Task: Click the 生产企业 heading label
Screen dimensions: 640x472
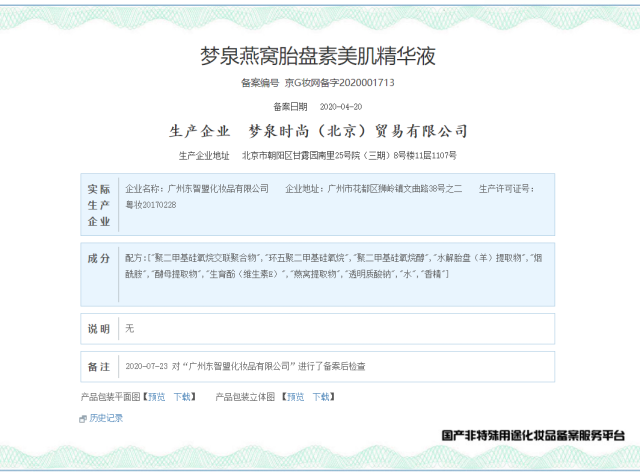Action: tap(200, 131)
